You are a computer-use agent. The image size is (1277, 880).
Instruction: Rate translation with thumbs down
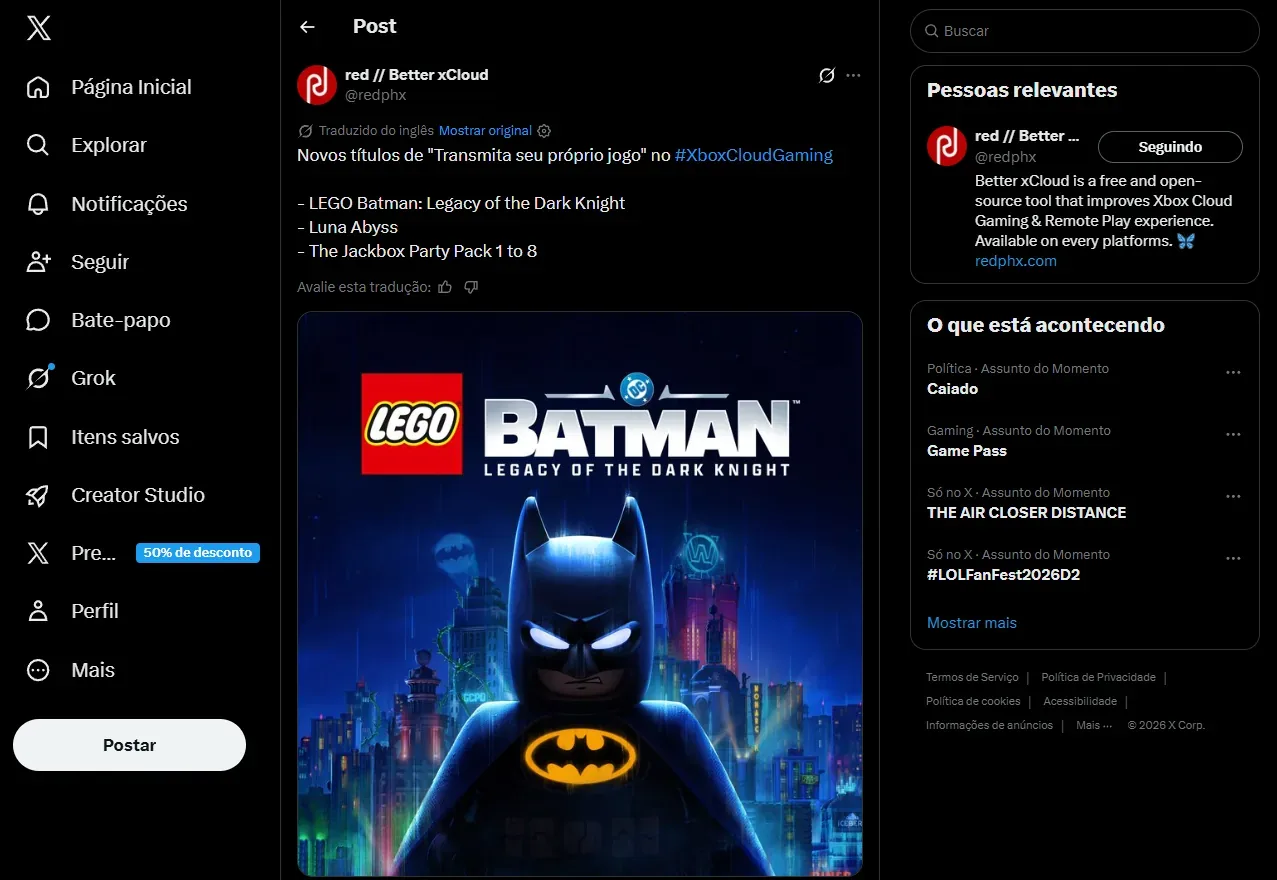click(x=471, y=287)
